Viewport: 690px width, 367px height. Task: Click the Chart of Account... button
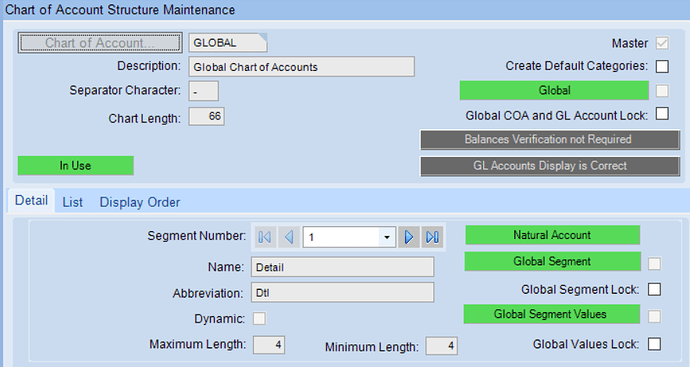(x=100, y=43)
